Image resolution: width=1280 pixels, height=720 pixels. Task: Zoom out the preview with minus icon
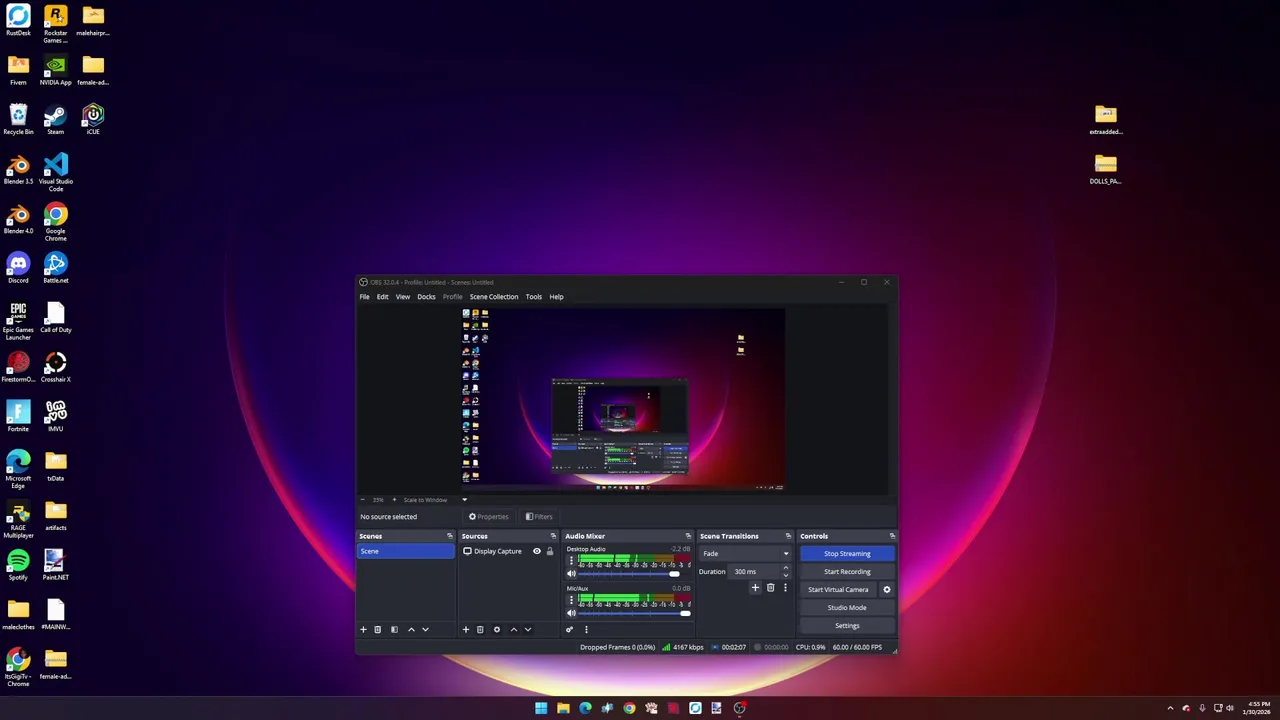click(x=362, y=500)
